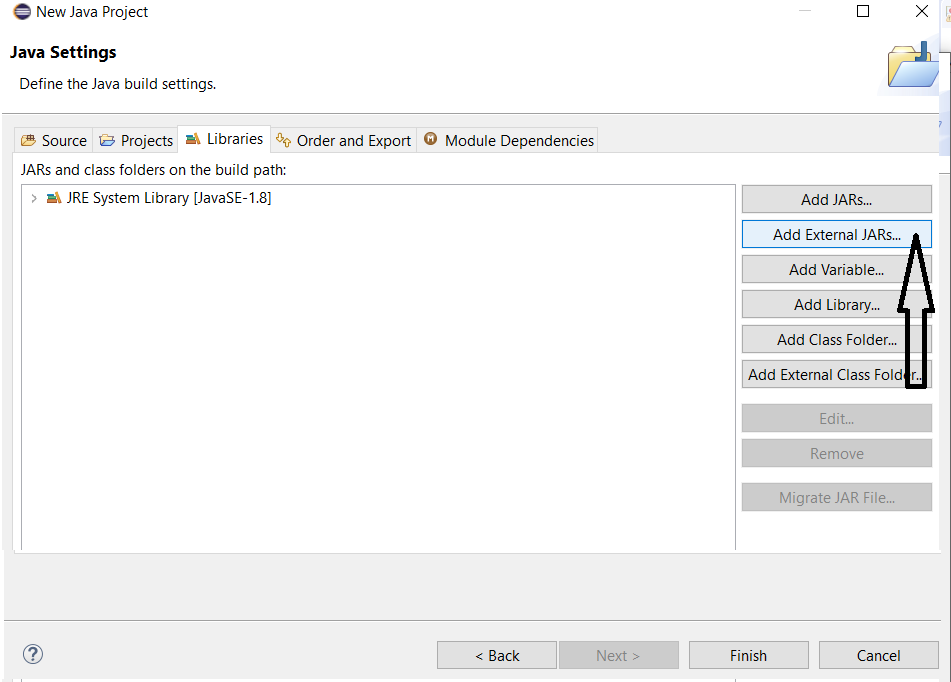Select the Libraries tab

pyautogui.click(x=224, y=139)
